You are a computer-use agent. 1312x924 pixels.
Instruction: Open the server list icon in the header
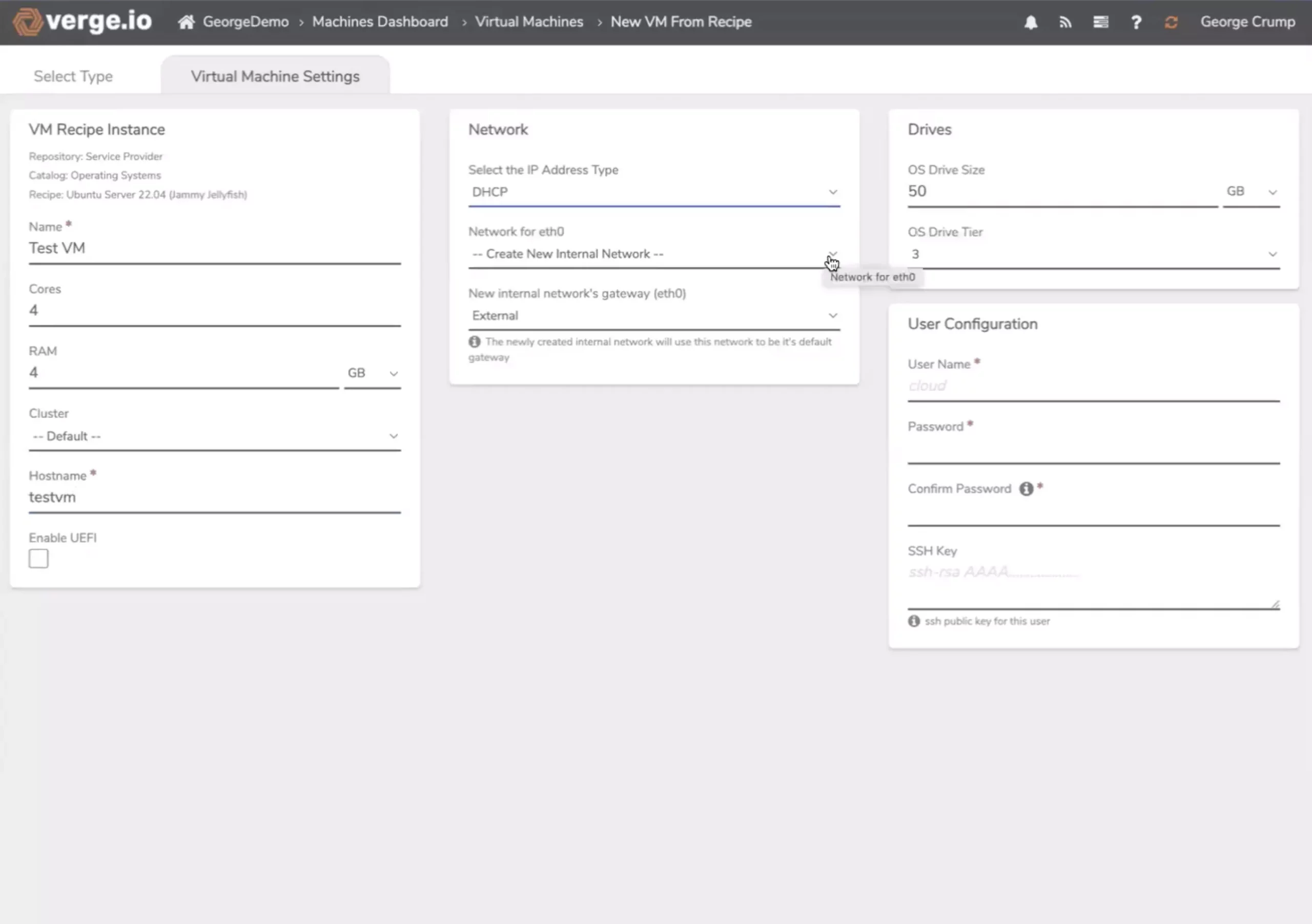pyautogui.click(x=1100, y=22)
